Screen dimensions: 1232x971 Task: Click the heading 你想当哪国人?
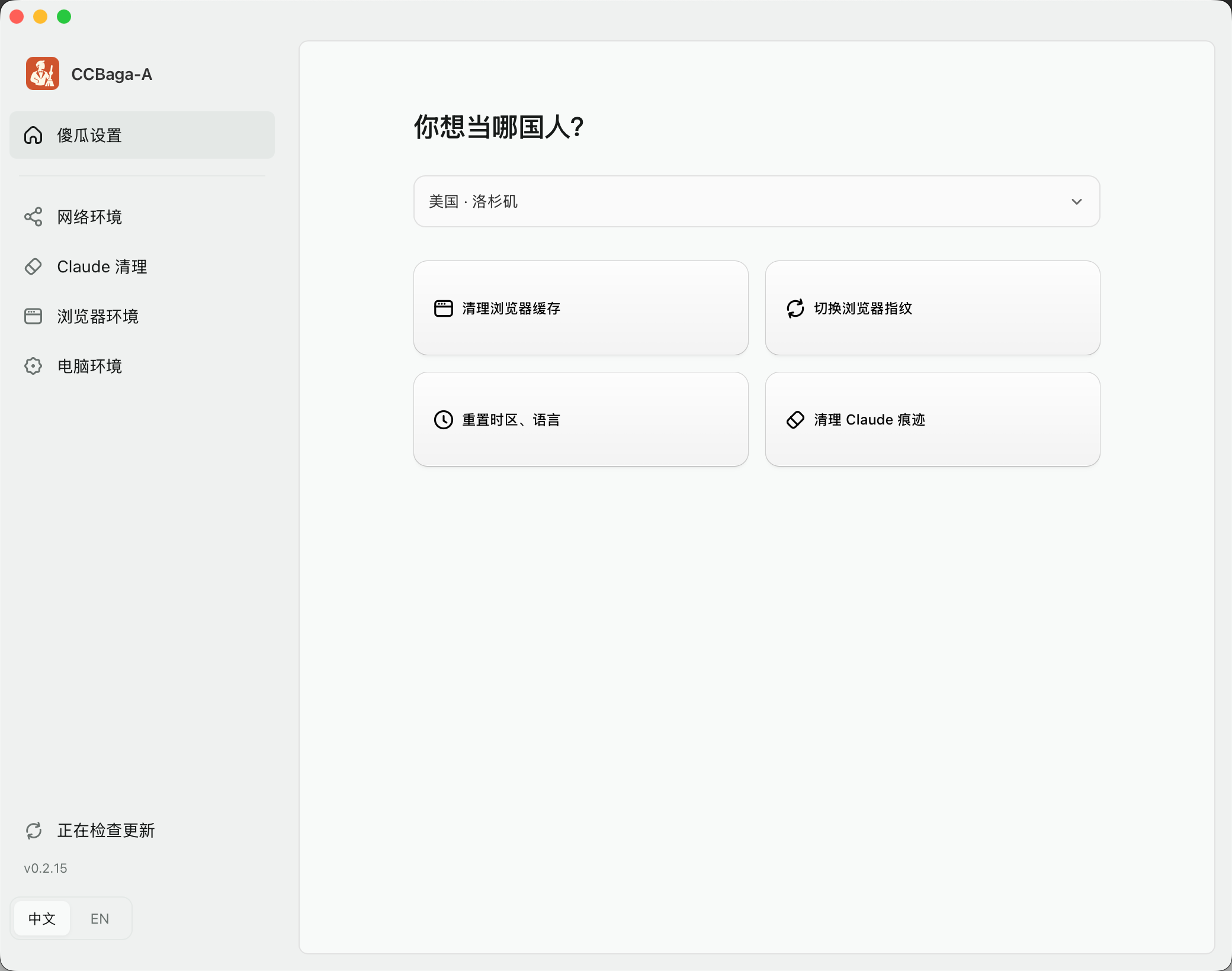[499, 127]
